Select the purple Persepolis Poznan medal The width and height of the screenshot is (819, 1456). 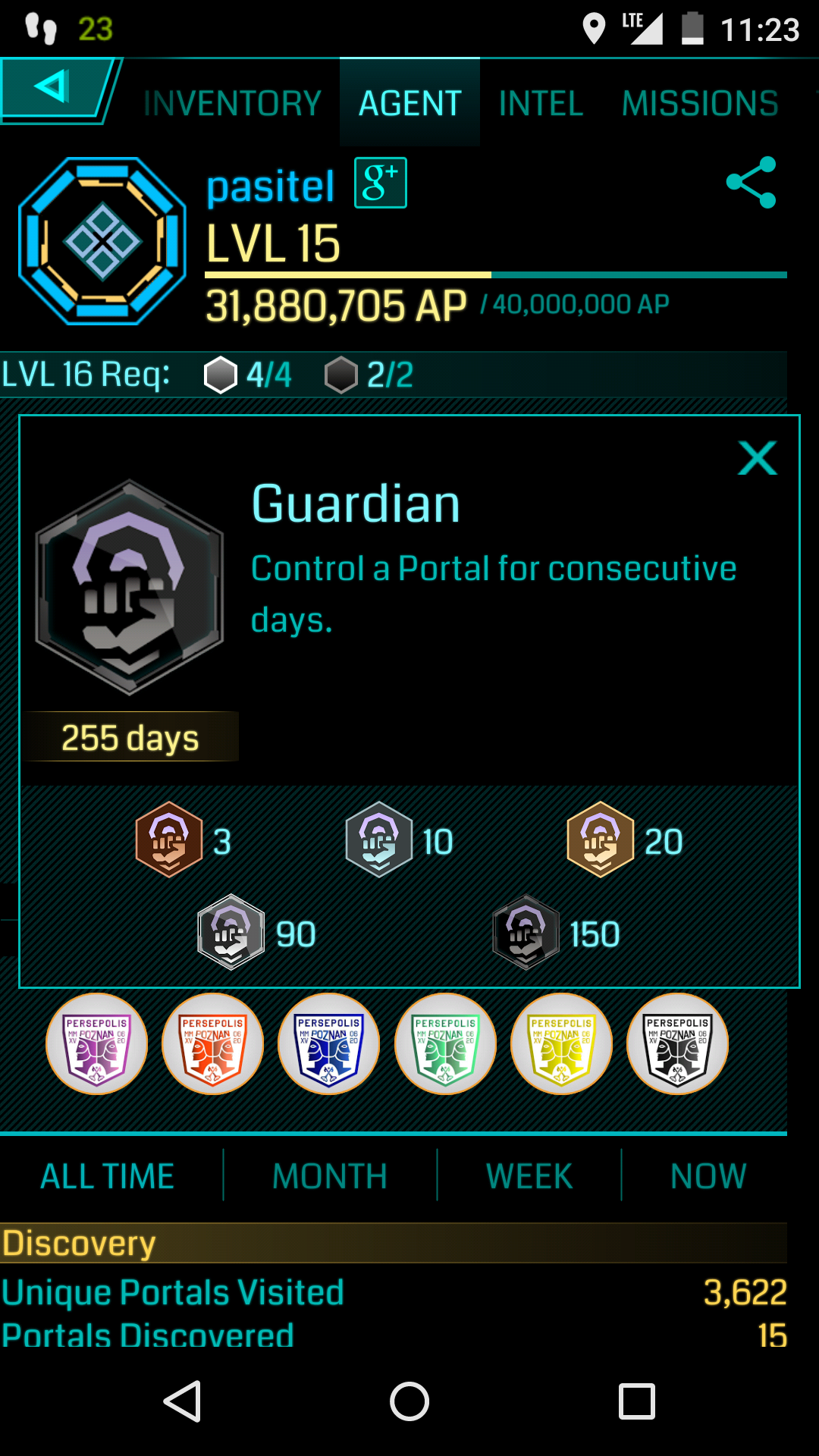coord(97,1043)
